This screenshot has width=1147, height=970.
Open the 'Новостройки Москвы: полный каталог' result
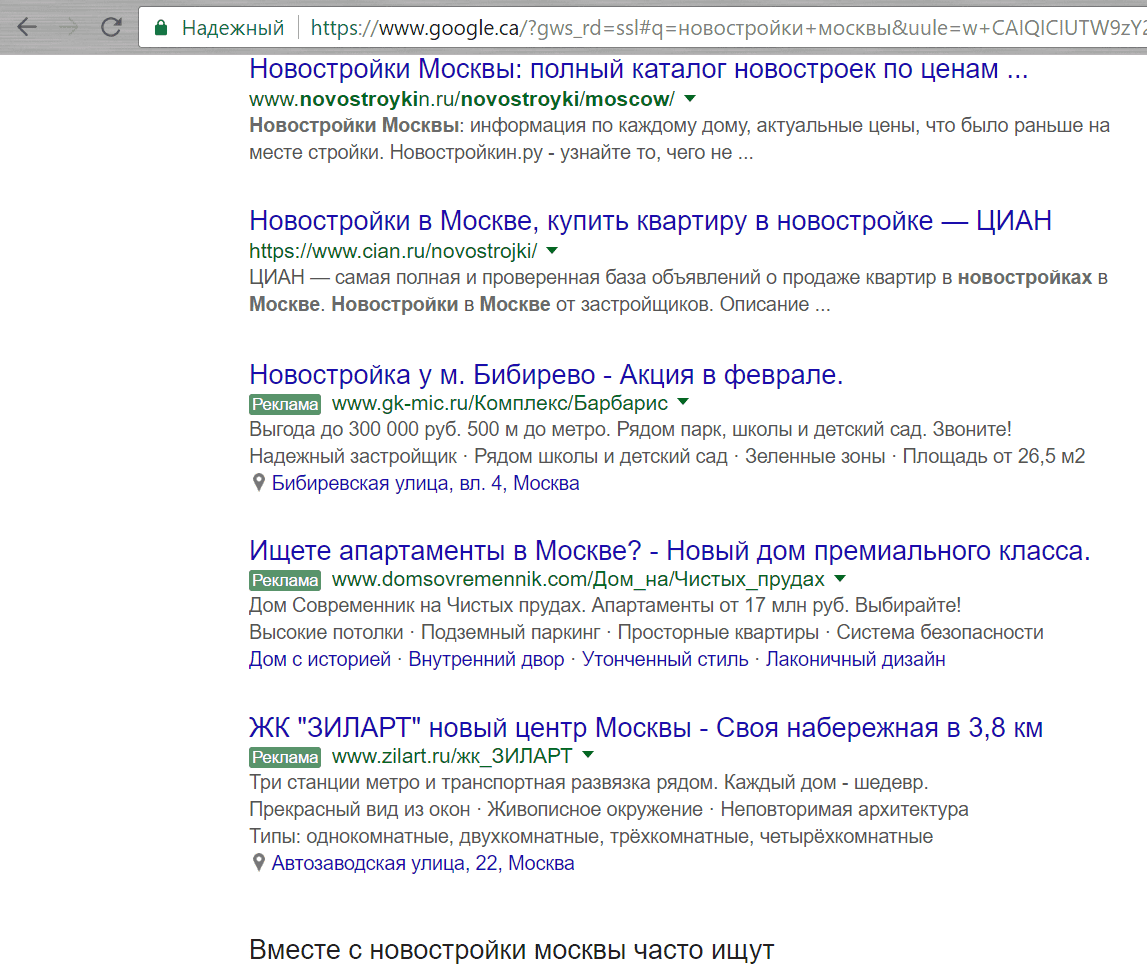click(x=638, y=69)
